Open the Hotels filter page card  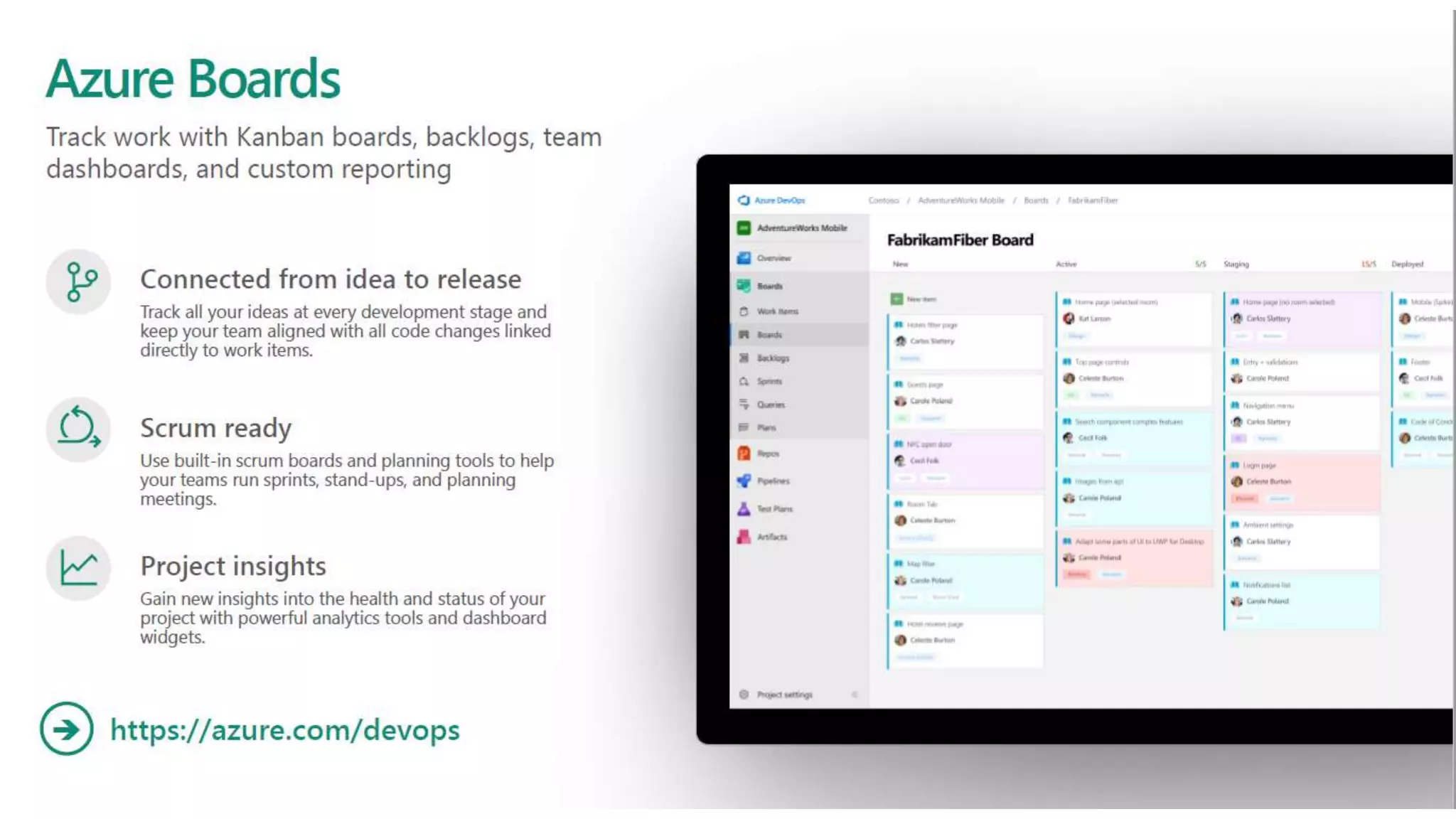click(932, 325)
